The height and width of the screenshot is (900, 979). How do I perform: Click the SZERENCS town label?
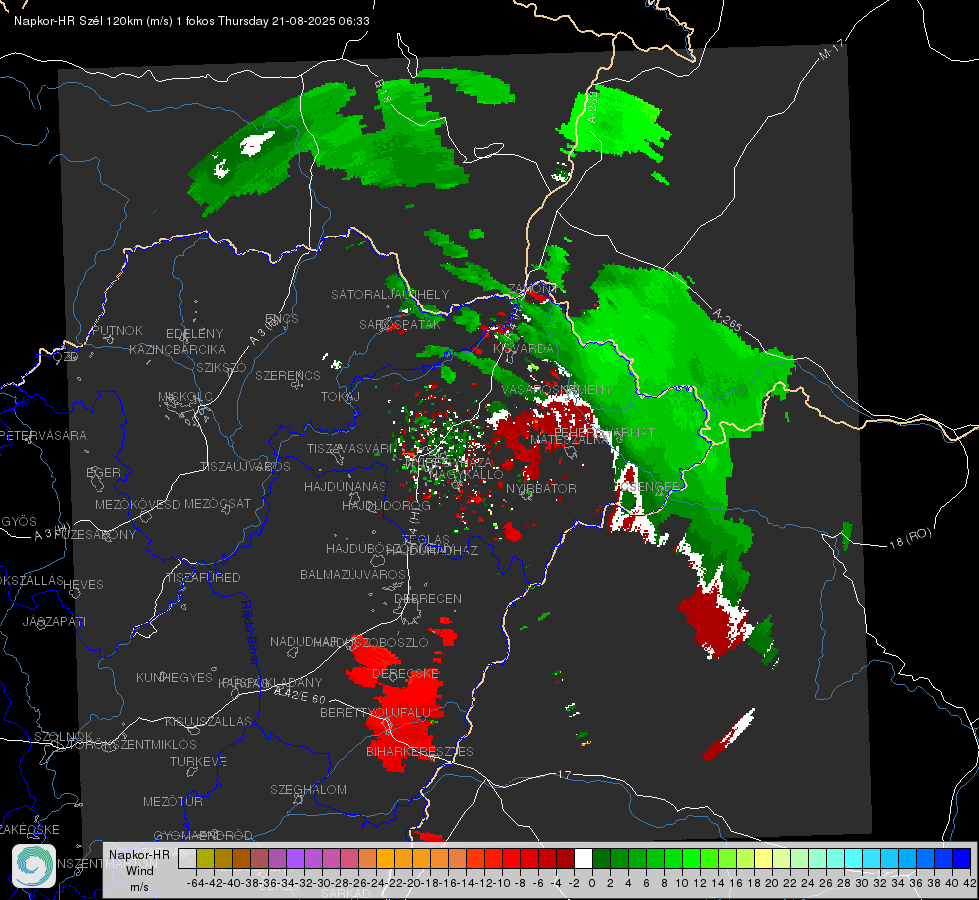pos(288,375)
